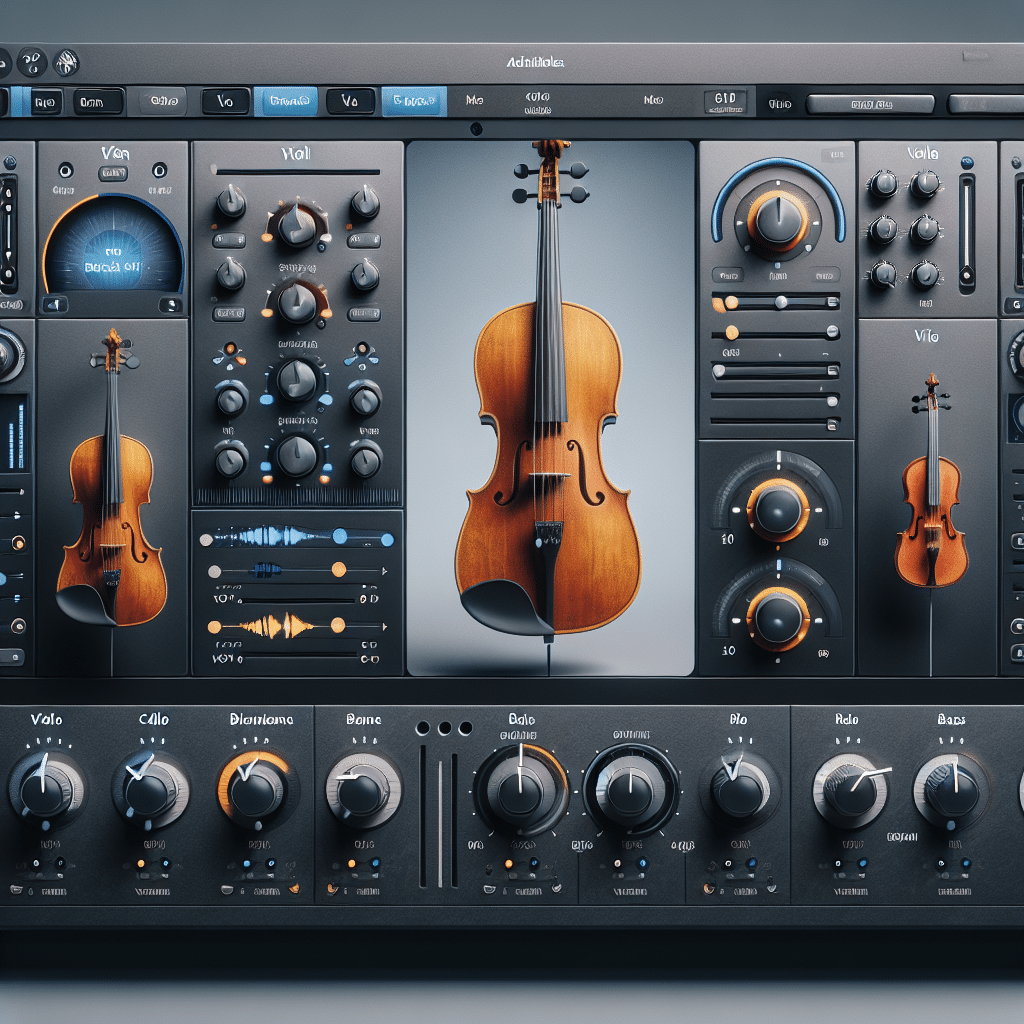
Task: Click the boxed GID button in the top bar
Action: [x=725, y=101]
